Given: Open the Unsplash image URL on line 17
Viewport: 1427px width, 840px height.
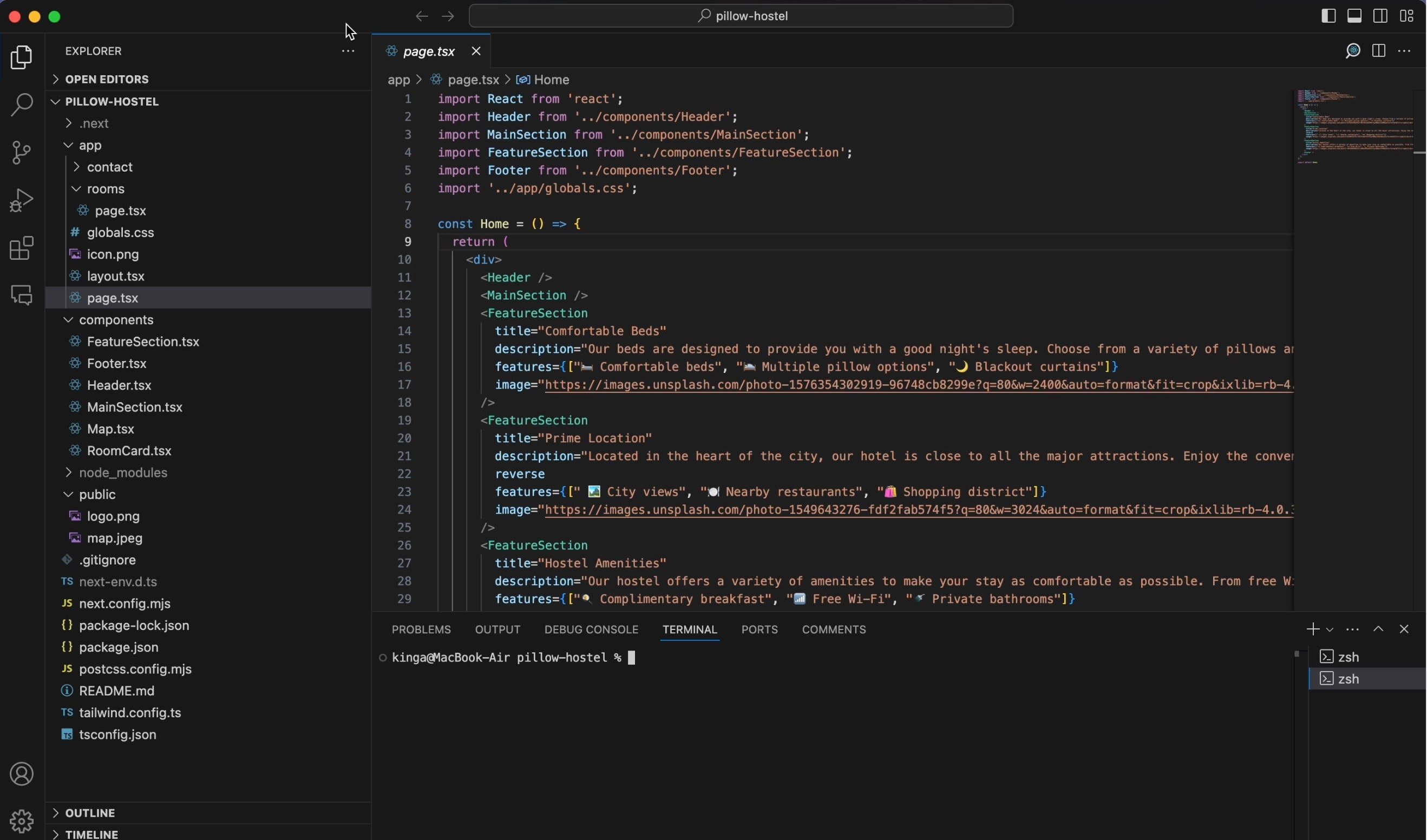Looking at the screenshot, I should tap(919, 385).
